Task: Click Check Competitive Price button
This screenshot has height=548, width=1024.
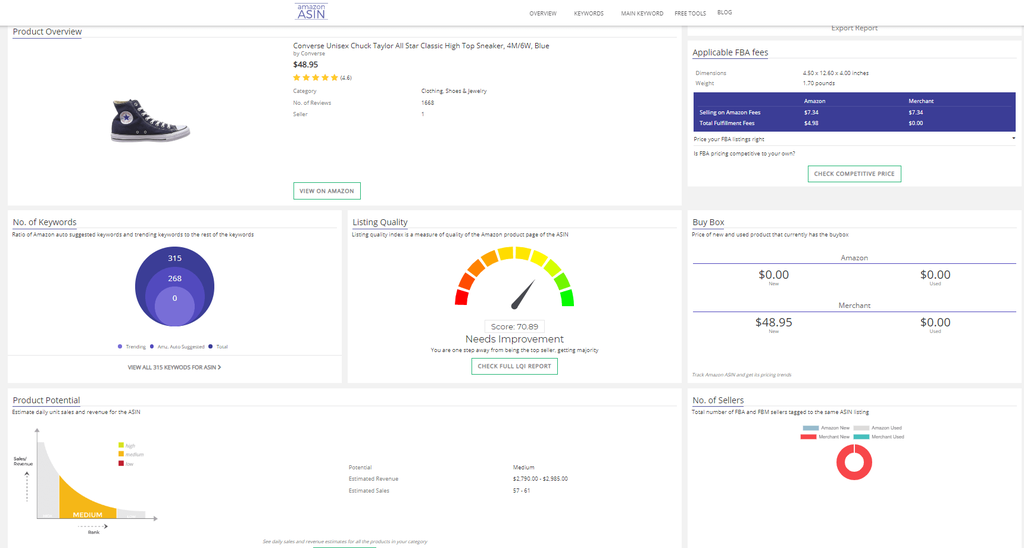Action: (x=854, y=174)
